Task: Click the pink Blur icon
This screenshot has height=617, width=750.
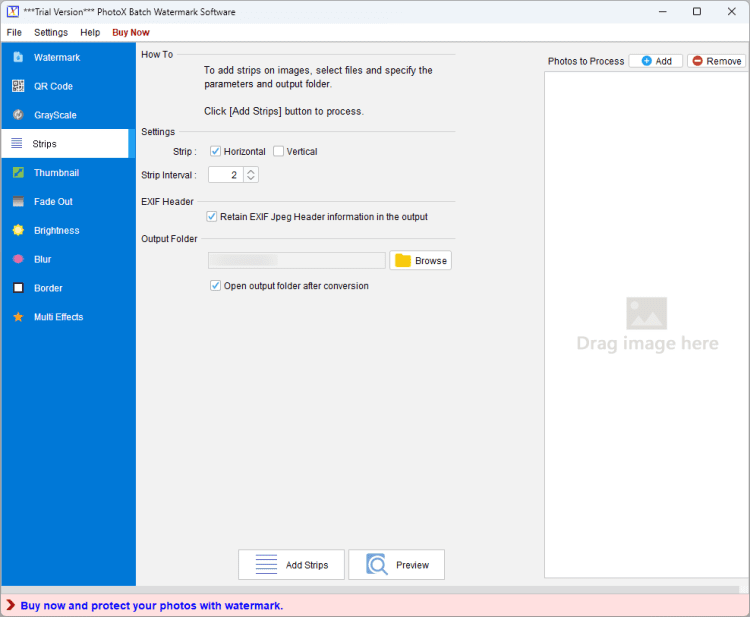Action: 18,259
